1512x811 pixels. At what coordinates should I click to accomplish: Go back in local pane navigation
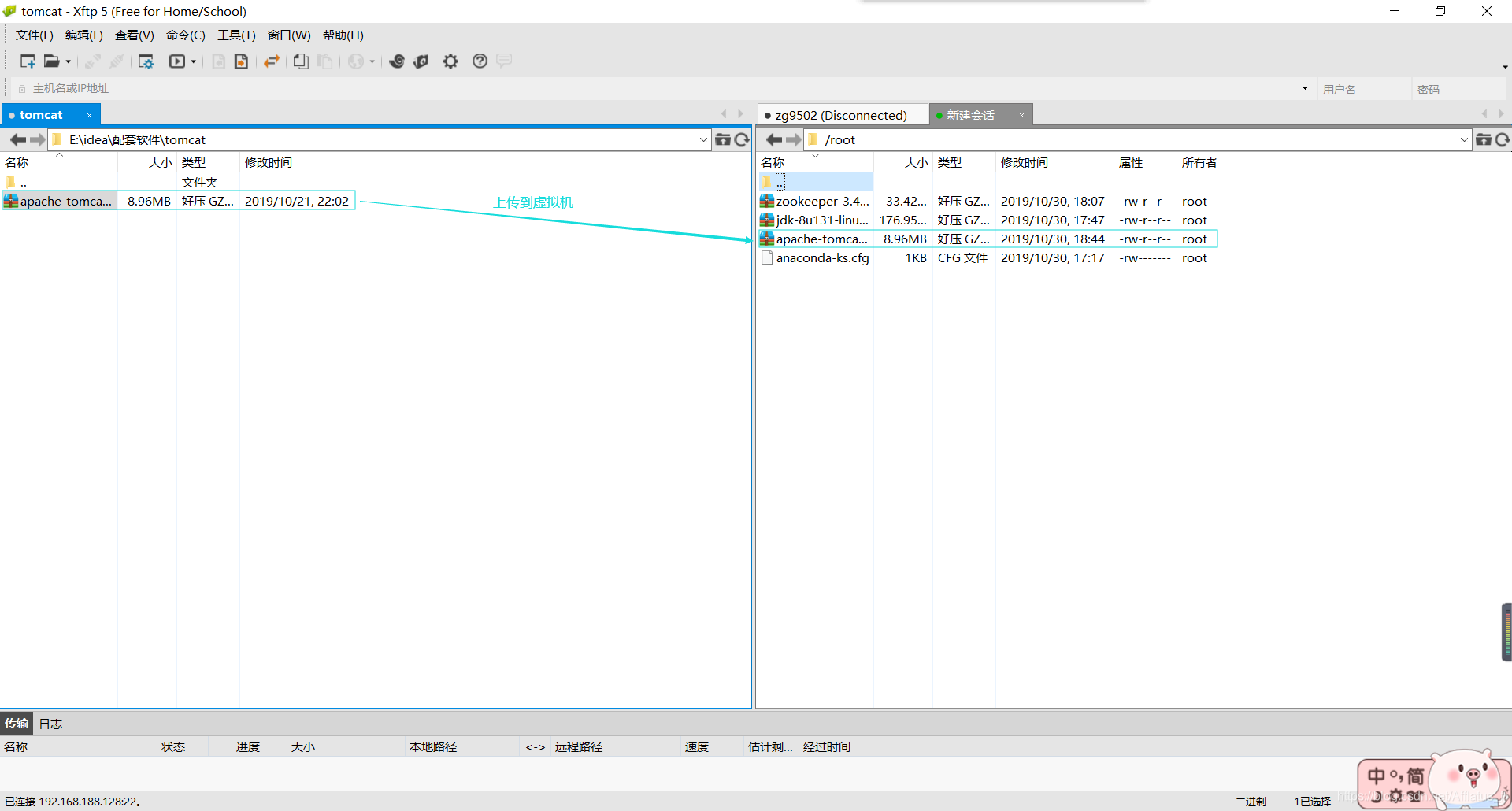pyautogui.click(x=18, y=140)
